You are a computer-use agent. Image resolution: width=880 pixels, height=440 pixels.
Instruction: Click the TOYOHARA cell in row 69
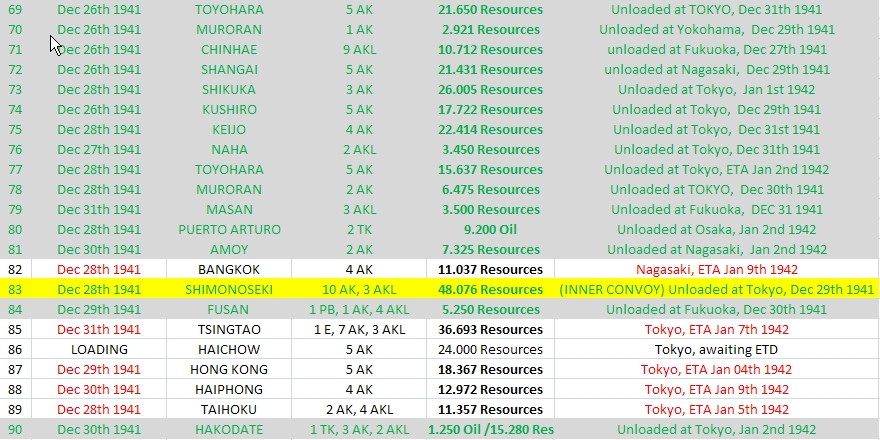point(229,10)
